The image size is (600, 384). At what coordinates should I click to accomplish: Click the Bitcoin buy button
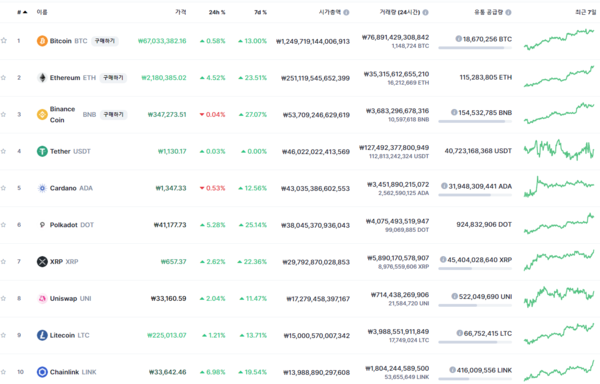[104, 41]
